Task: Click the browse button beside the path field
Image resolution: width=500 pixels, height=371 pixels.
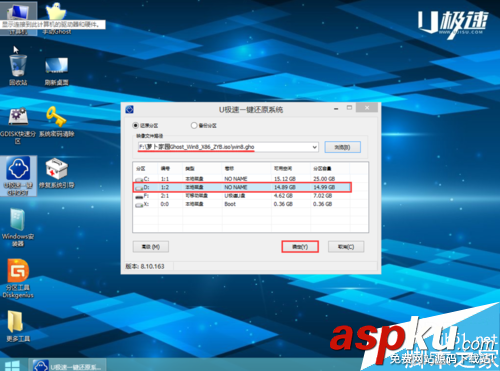Action: [x=342, y=147]
